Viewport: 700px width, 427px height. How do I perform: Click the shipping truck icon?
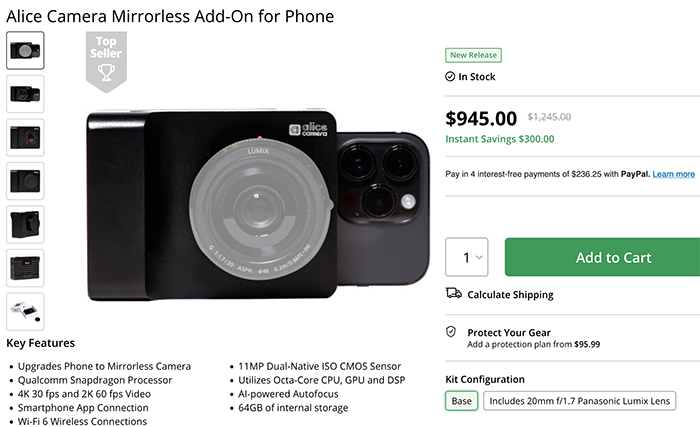tap(453, 294)
